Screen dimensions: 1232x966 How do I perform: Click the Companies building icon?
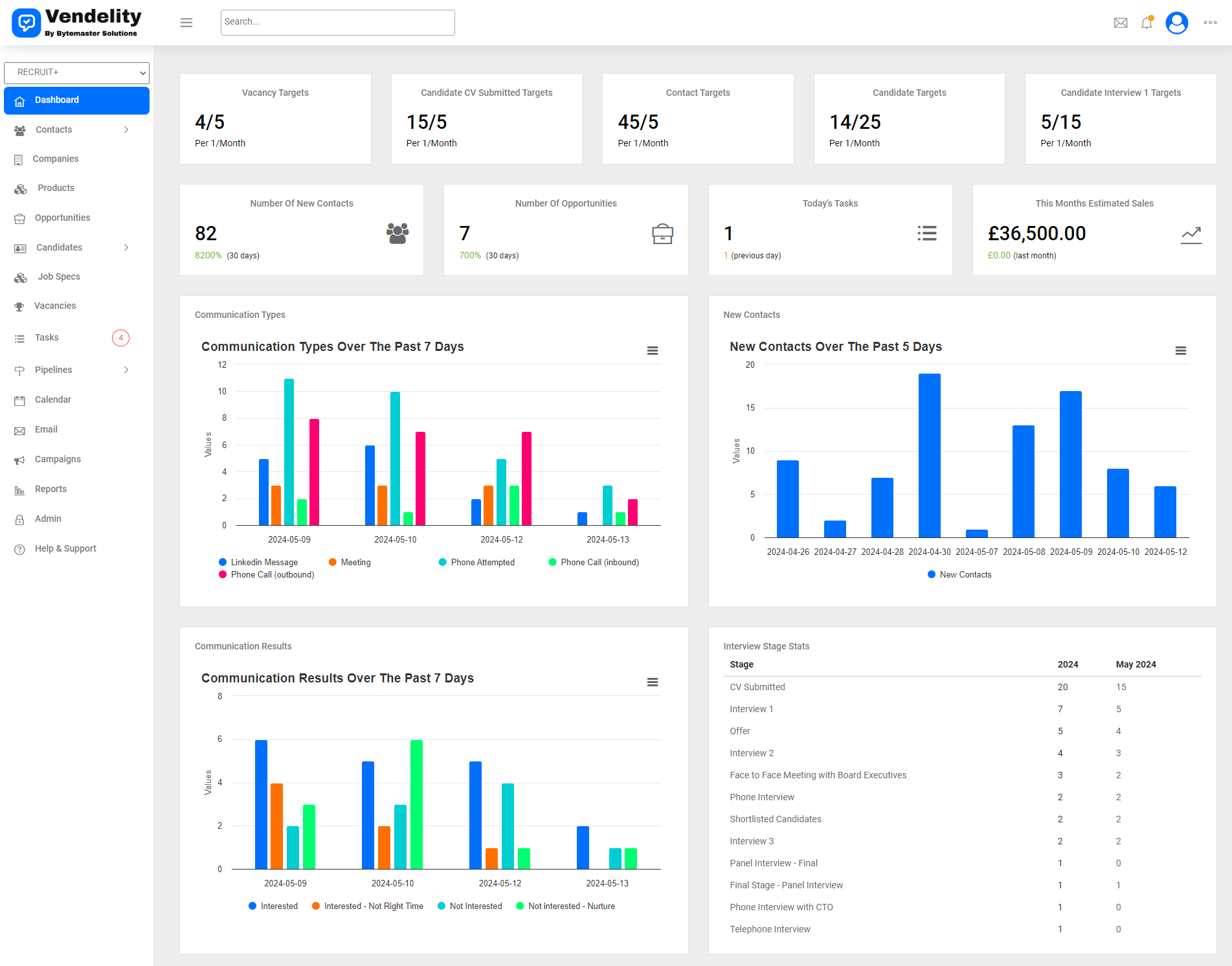point(19,159)
